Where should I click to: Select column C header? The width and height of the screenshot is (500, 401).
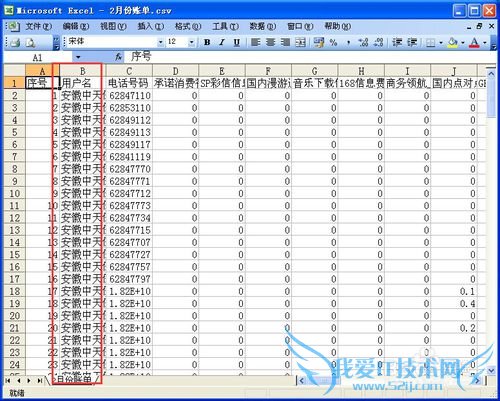click(129, 71)
